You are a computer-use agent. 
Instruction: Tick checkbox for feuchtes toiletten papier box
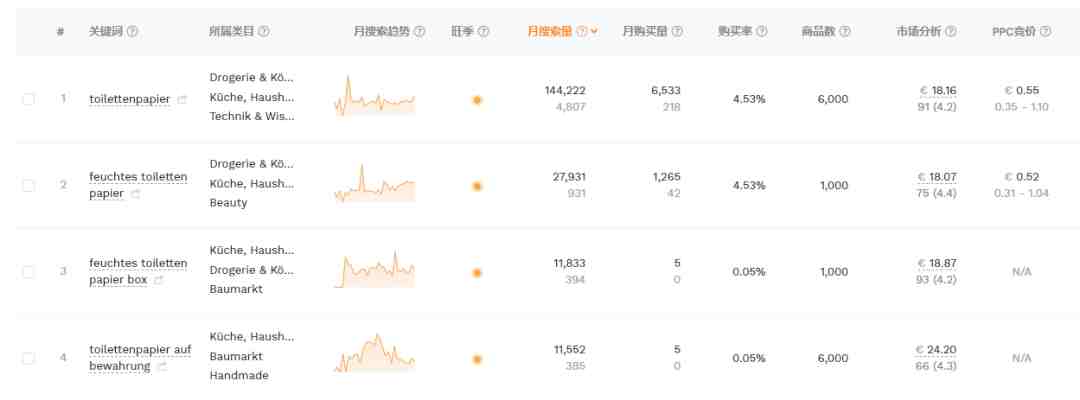tap(28, 272)
